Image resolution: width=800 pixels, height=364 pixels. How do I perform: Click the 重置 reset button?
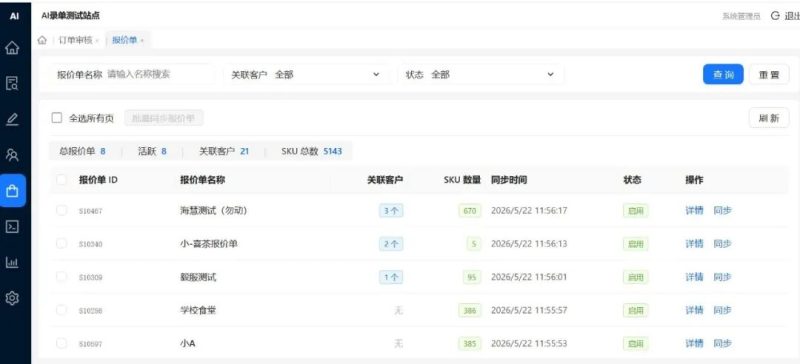(x=769, y=75)
